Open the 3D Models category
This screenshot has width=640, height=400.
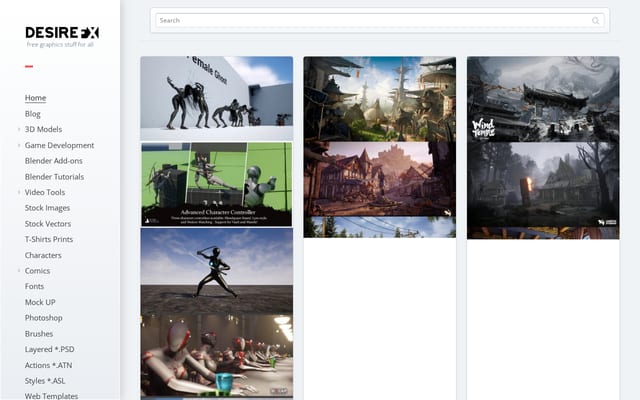point(43,129)
